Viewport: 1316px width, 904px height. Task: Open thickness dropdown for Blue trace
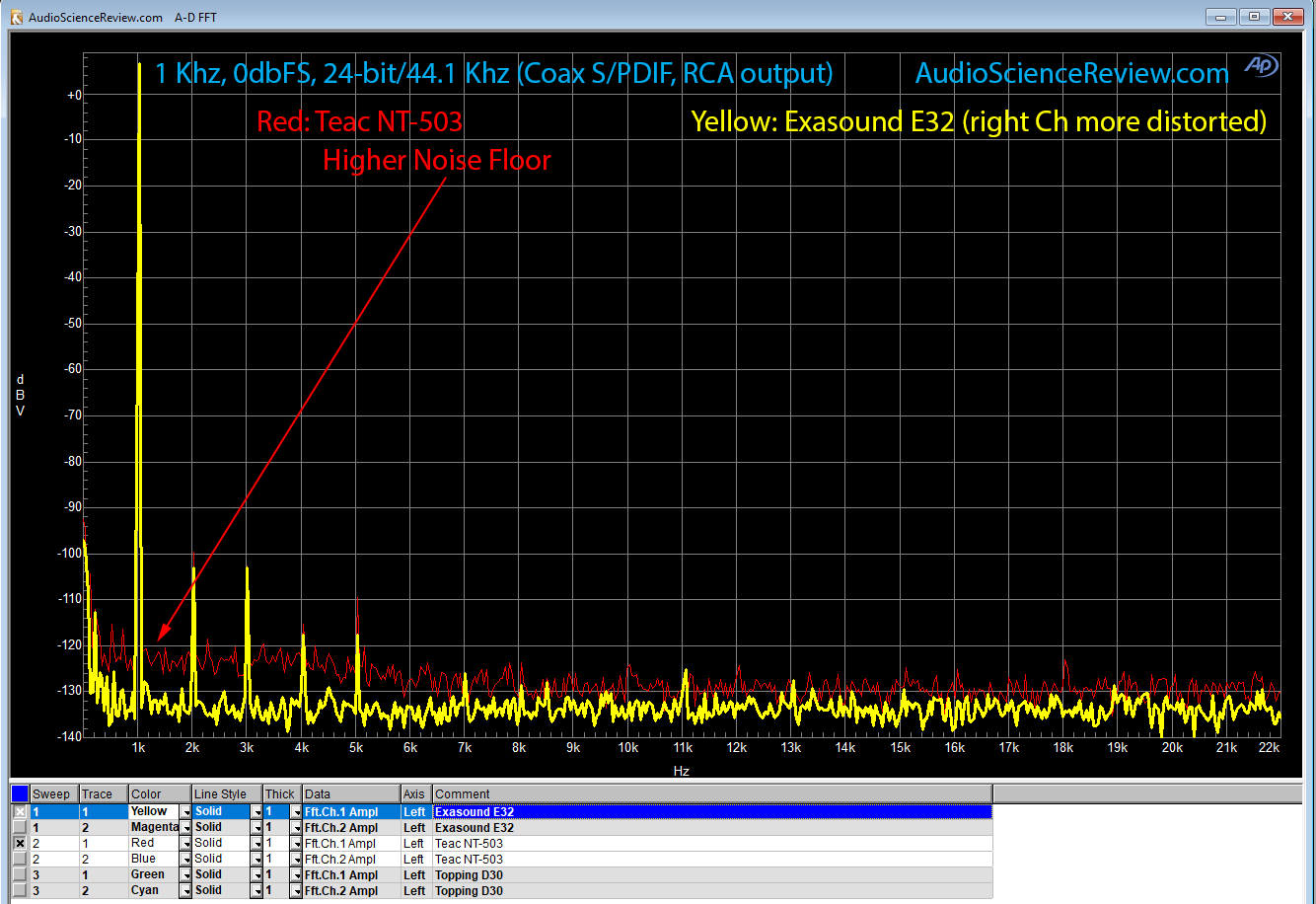(x=296, y=859)
